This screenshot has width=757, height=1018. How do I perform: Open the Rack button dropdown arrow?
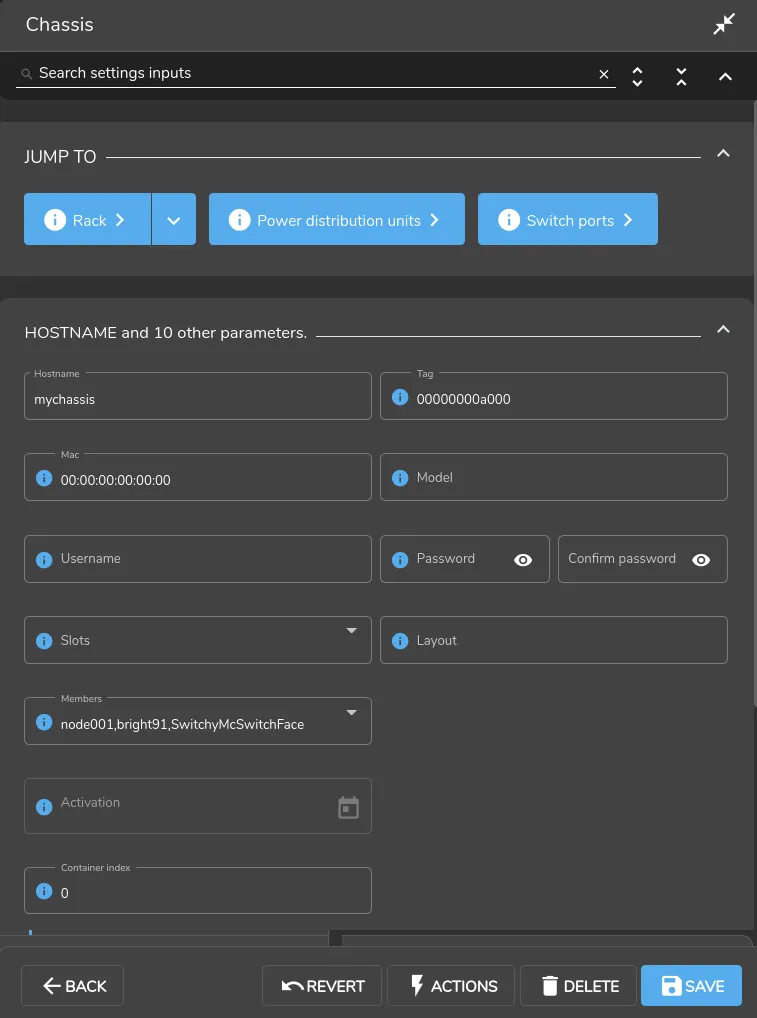(173, 219)
